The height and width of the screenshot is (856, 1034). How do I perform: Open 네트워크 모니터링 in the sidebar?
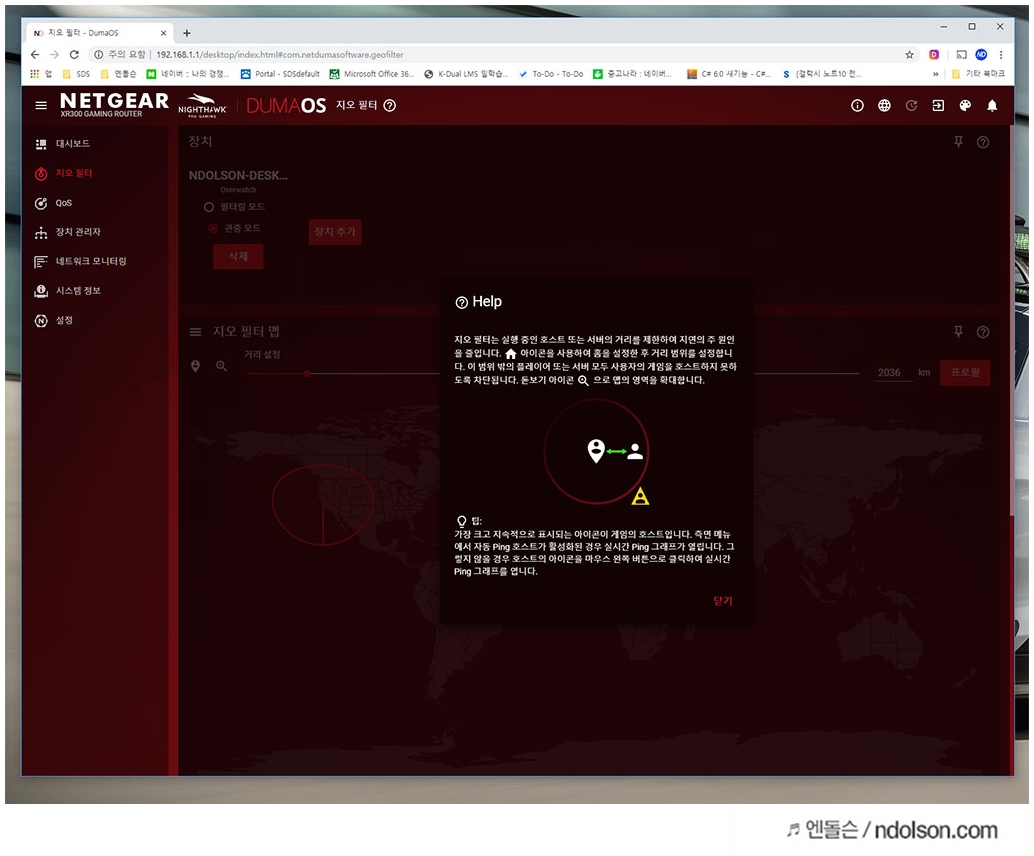point(80,262)
